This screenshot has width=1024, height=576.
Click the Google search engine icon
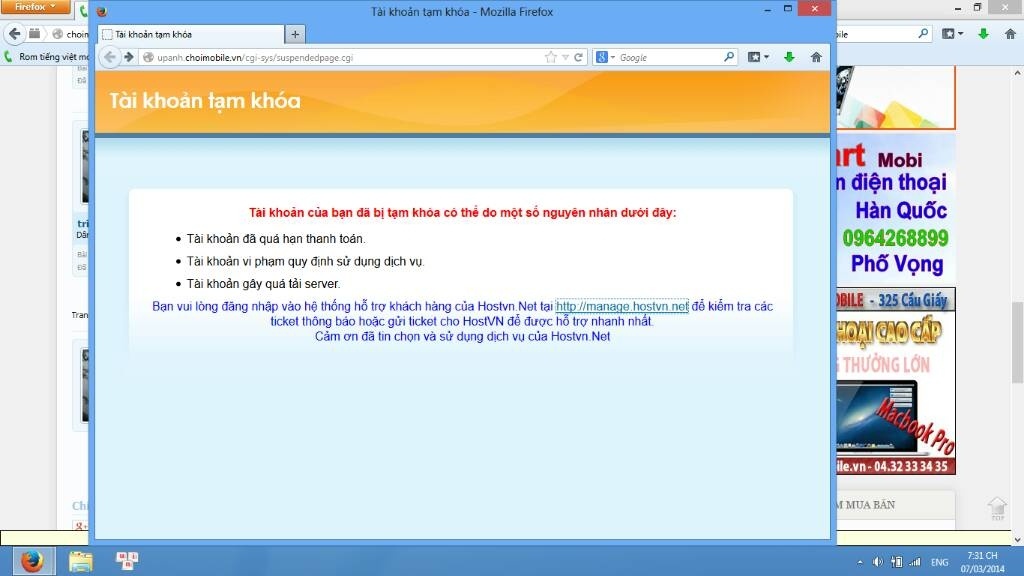601,57
